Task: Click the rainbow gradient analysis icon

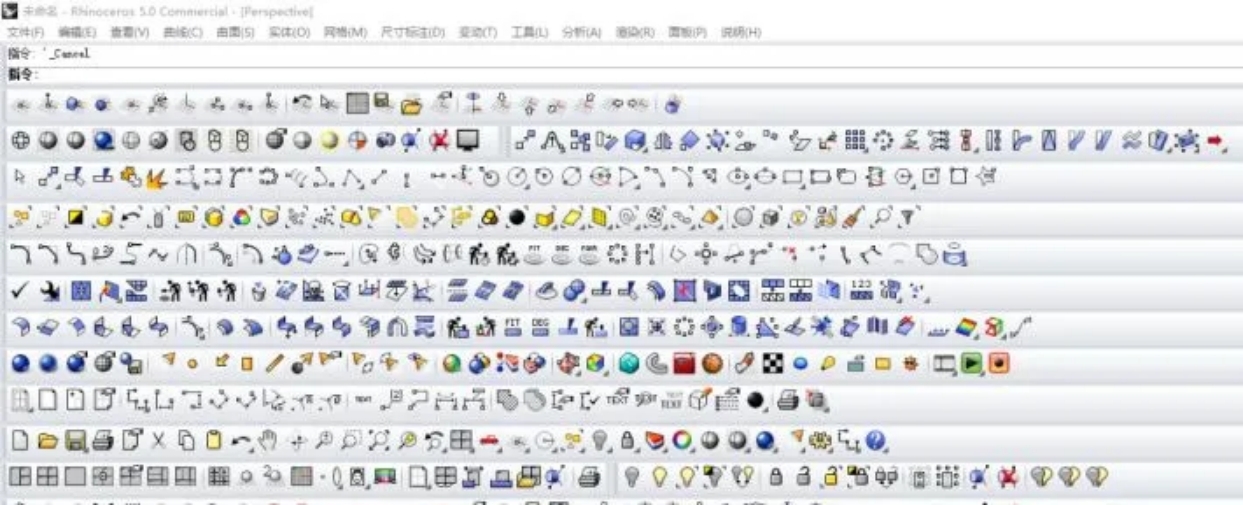Action: [x=967, y=327]
